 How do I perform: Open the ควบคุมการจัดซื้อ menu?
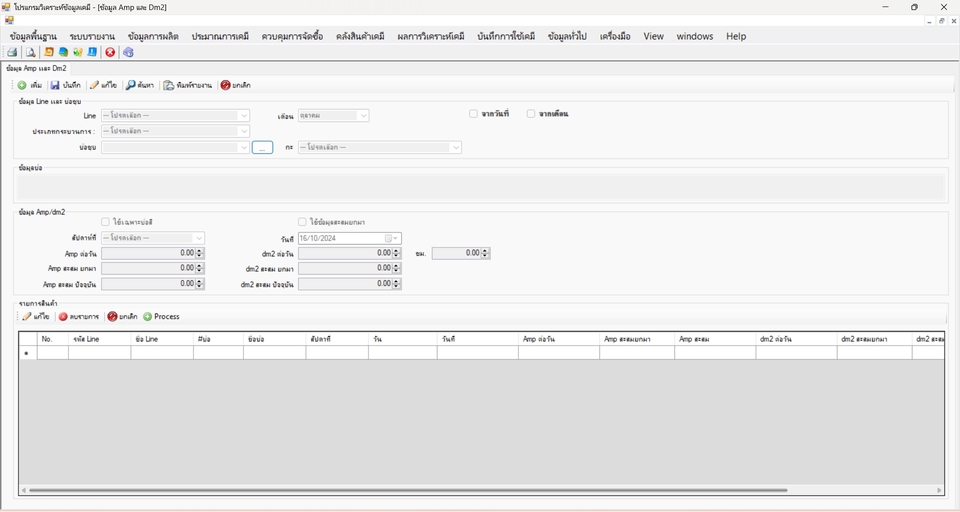[x=292, y=36]
